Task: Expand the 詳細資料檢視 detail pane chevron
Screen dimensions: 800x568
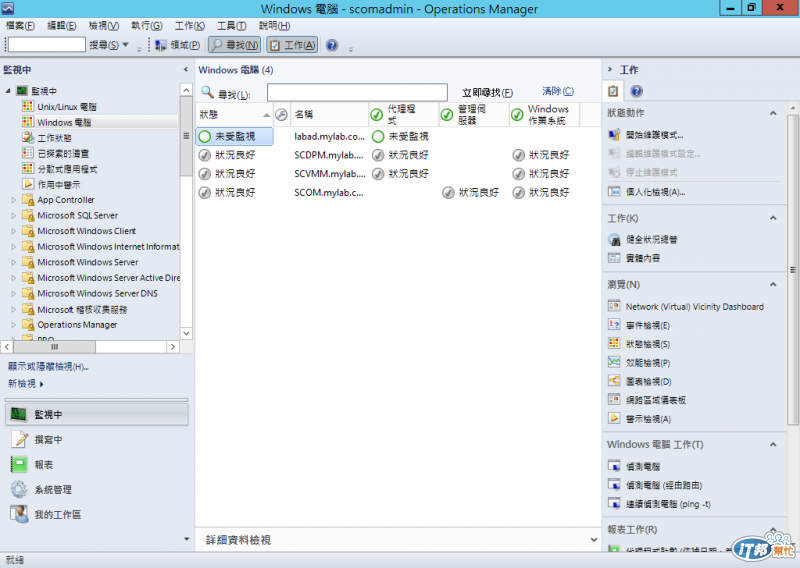Action: pos(593,539)
